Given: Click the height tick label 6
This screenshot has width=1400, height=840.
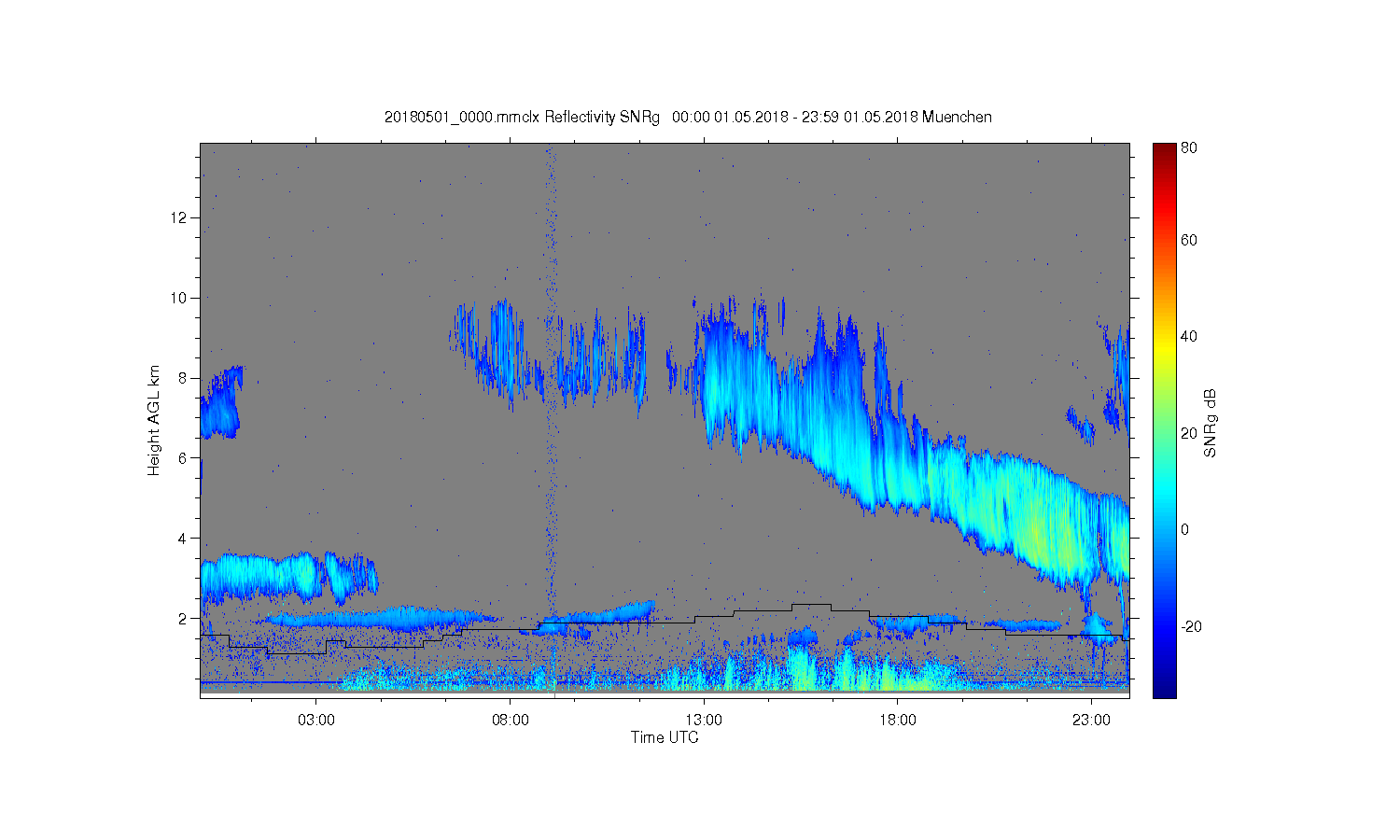Looking at the screenshot, I should (x=184, y=458).
